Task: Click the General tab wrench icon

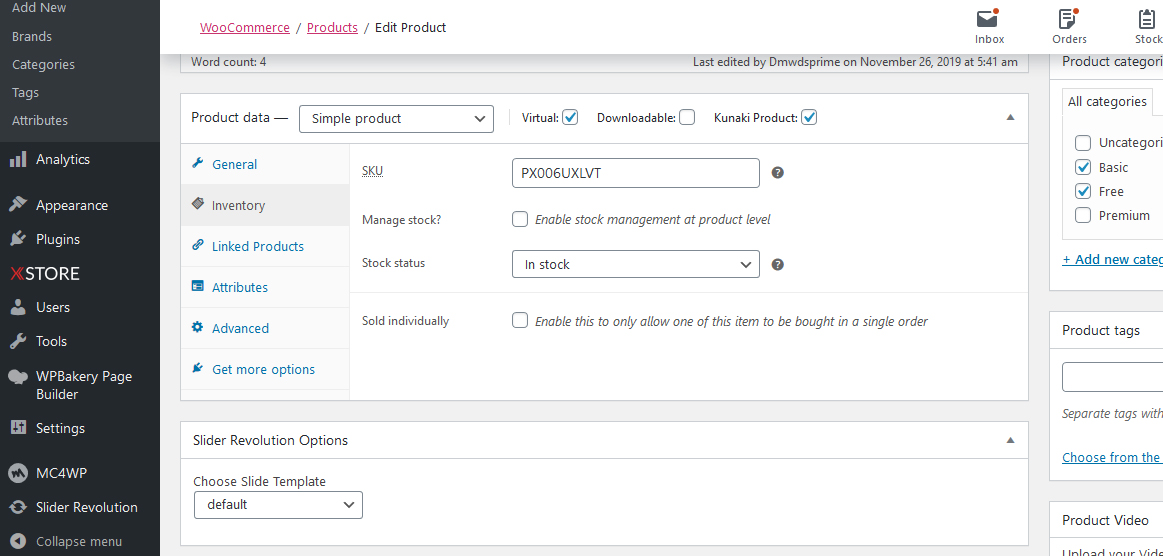Action: click(x=197, y=163)
